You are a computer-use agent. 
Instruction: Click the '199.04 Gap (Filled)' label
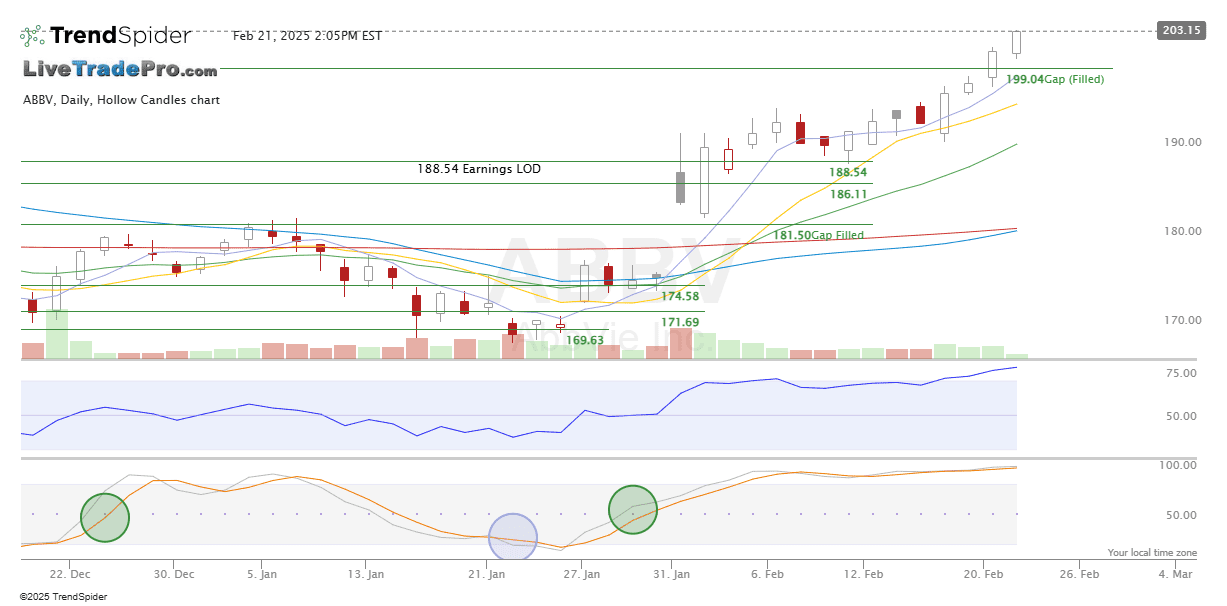[x=1055, y=79]
